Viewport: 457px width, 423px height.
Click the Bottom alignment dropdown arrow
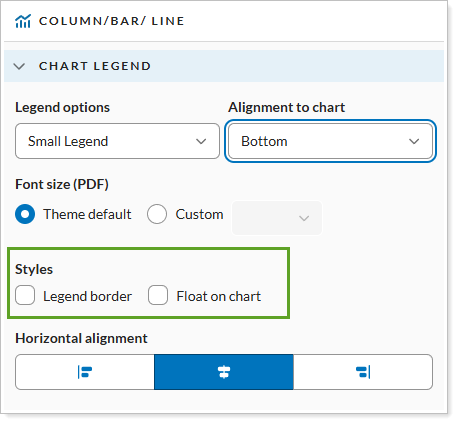pyautogui.click(x=414, y=141)
